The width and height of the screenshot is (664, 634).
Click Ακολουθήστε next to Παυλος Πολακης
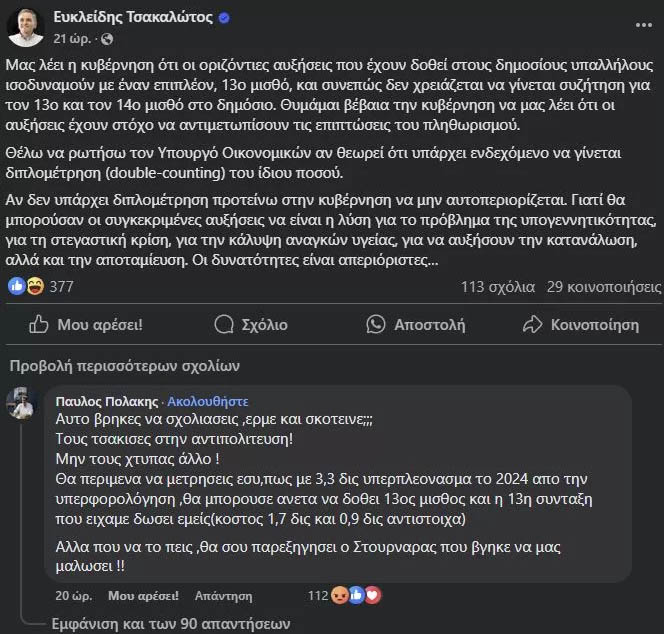[x=208, y=401]
